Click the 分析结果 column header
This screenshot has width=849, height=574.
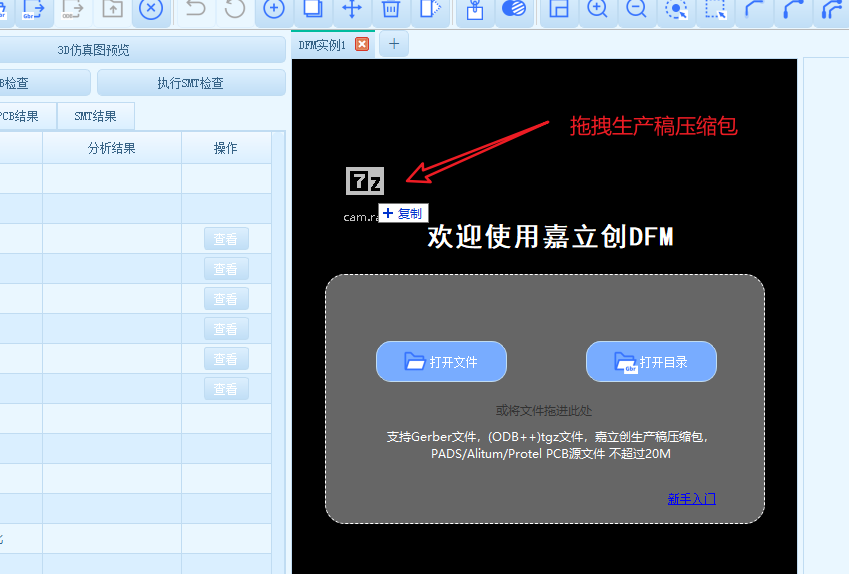click(x=112, y=148)
